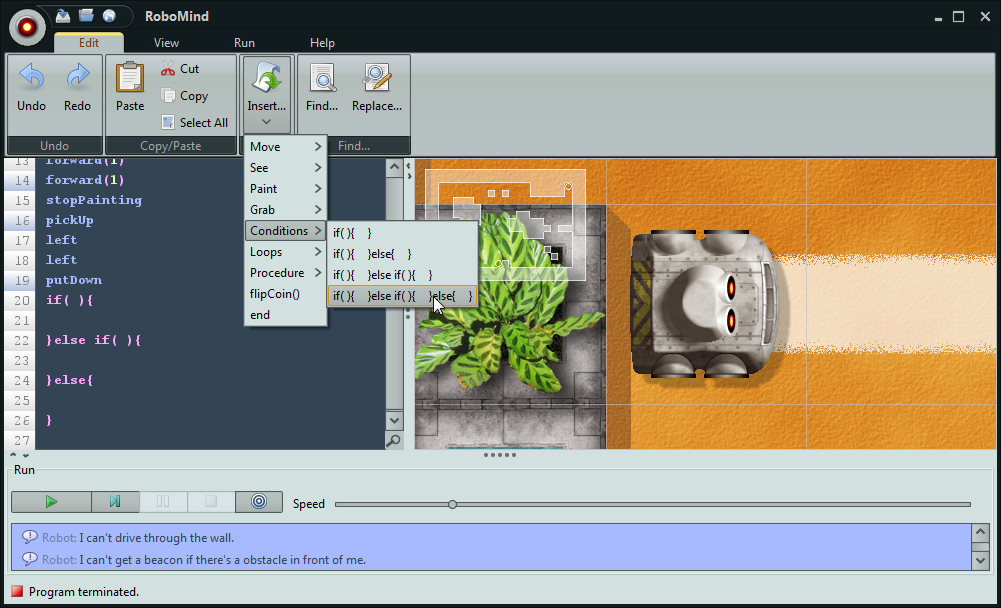Click the save script icon in title bar

click(x=63, y=16)
